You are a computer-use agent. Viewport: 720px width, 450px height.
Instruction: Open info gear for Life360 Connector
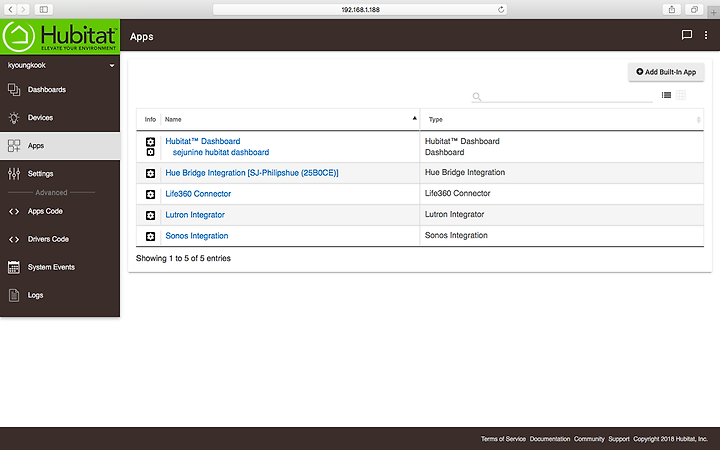pos(150,194)
